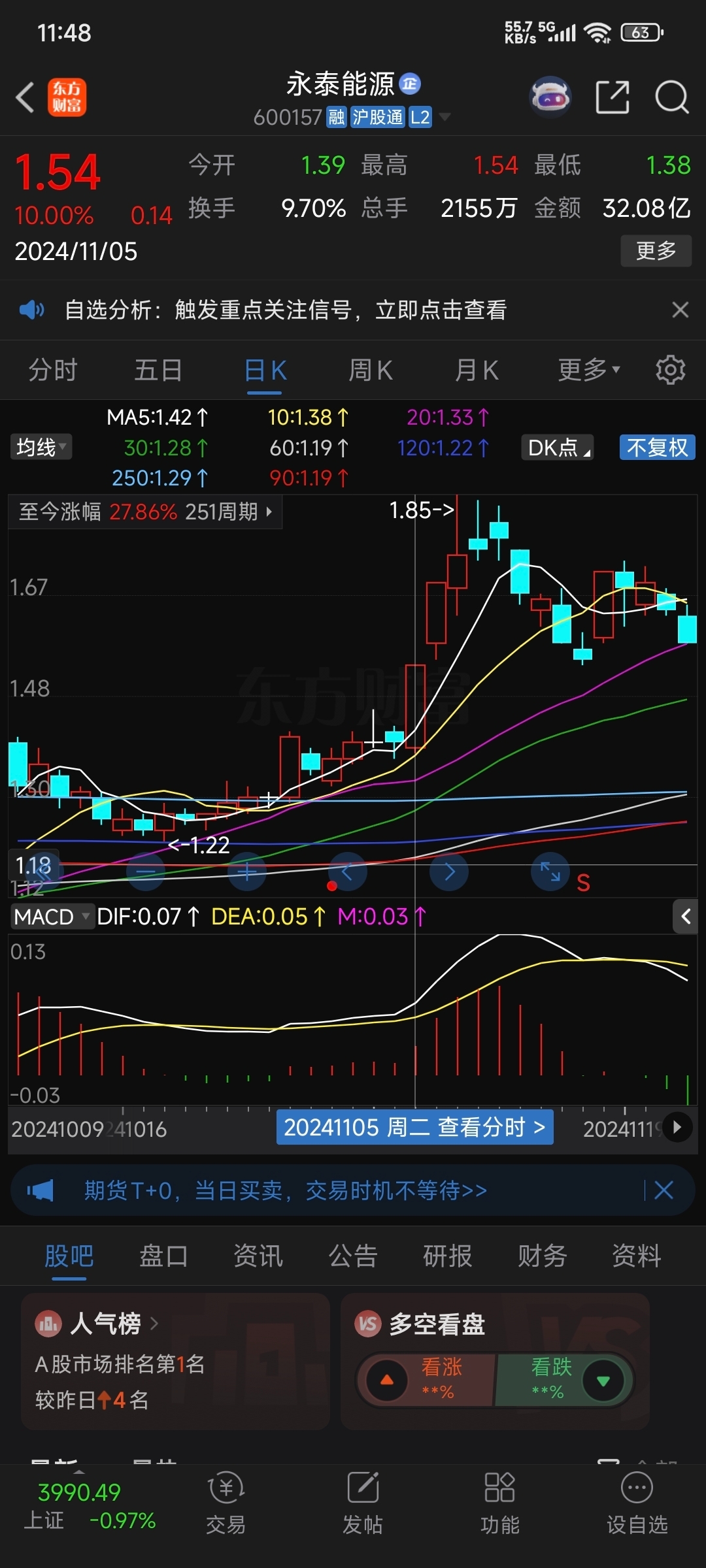Tap MA5:1.42 moving average value
This screenshot has width=706, height=1568.
(157, 417)
